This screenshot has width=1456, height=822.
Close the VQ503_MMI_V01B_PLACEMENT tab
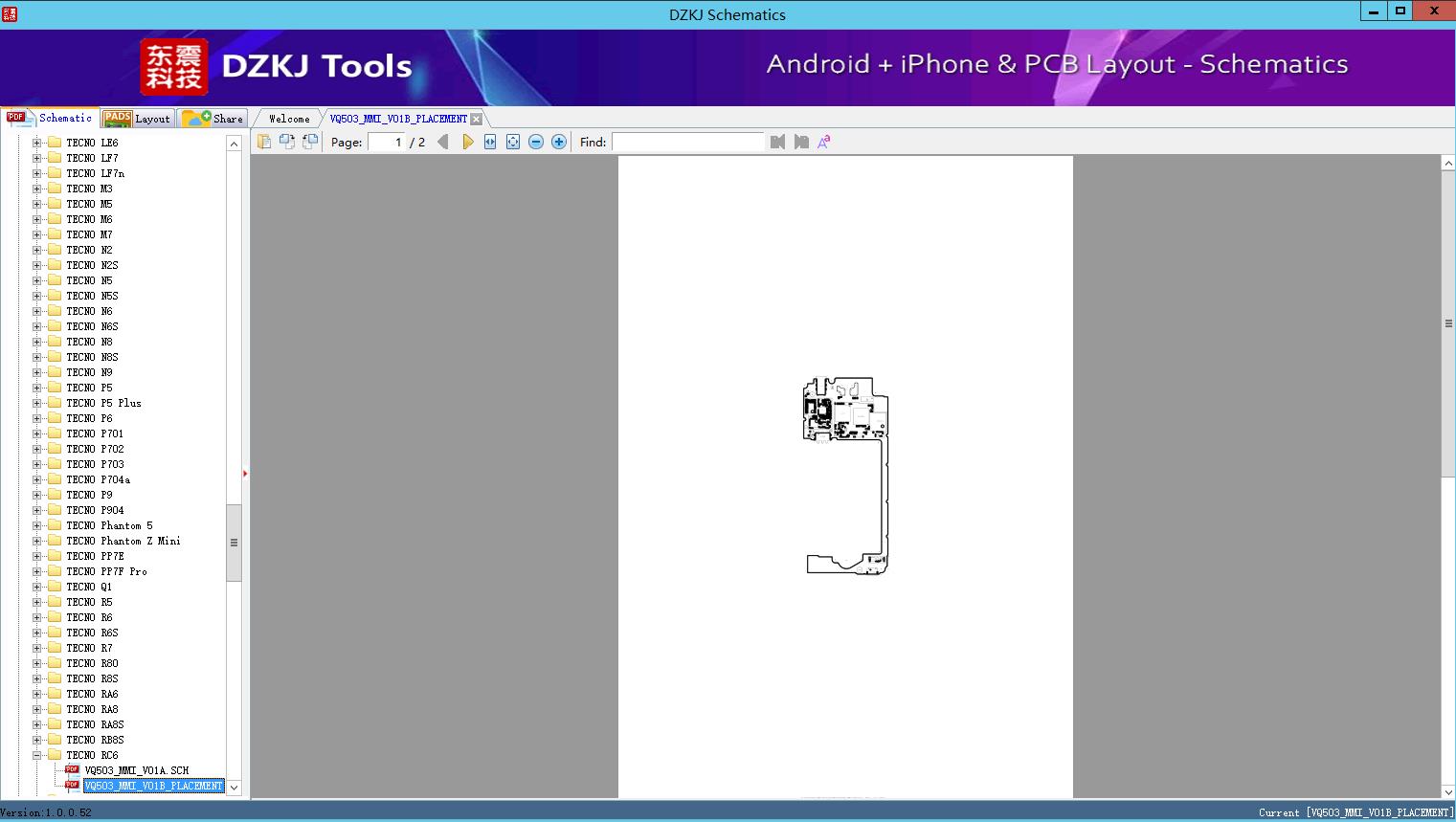tap(477, 119)
